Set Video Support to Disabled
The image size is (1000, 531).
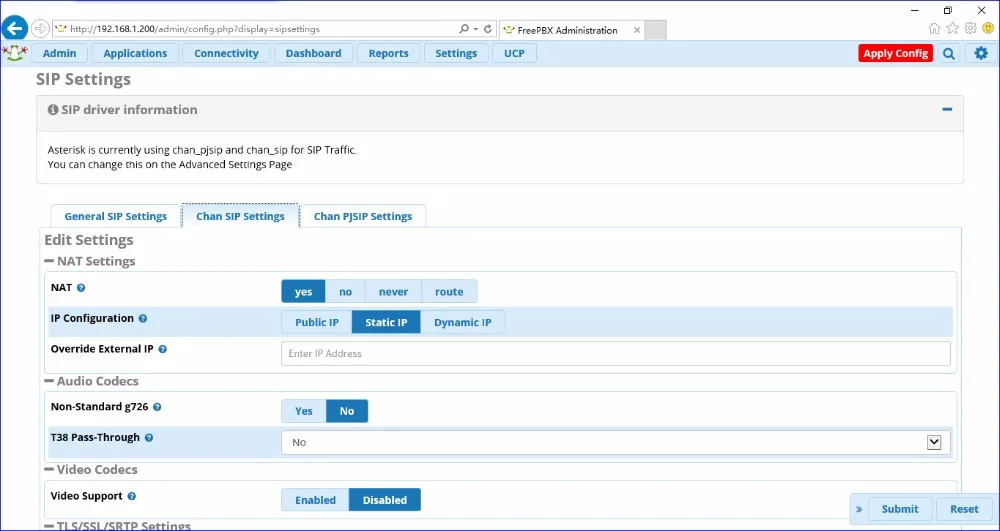pos(385,500)
